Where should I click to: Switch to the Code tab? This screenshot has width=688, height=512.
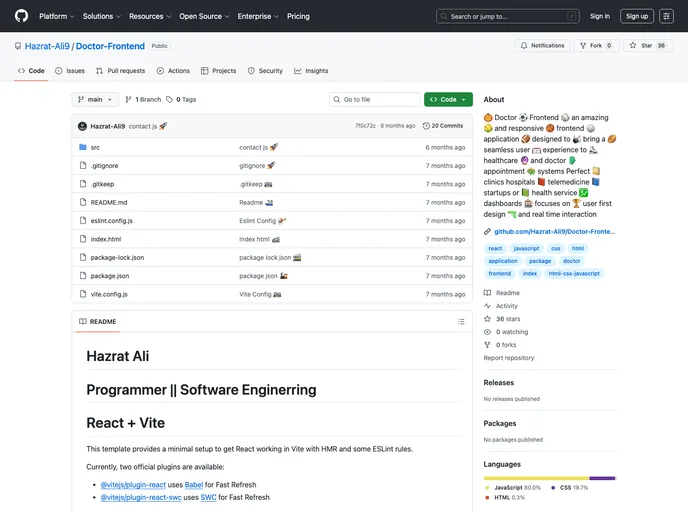[31, 71]
